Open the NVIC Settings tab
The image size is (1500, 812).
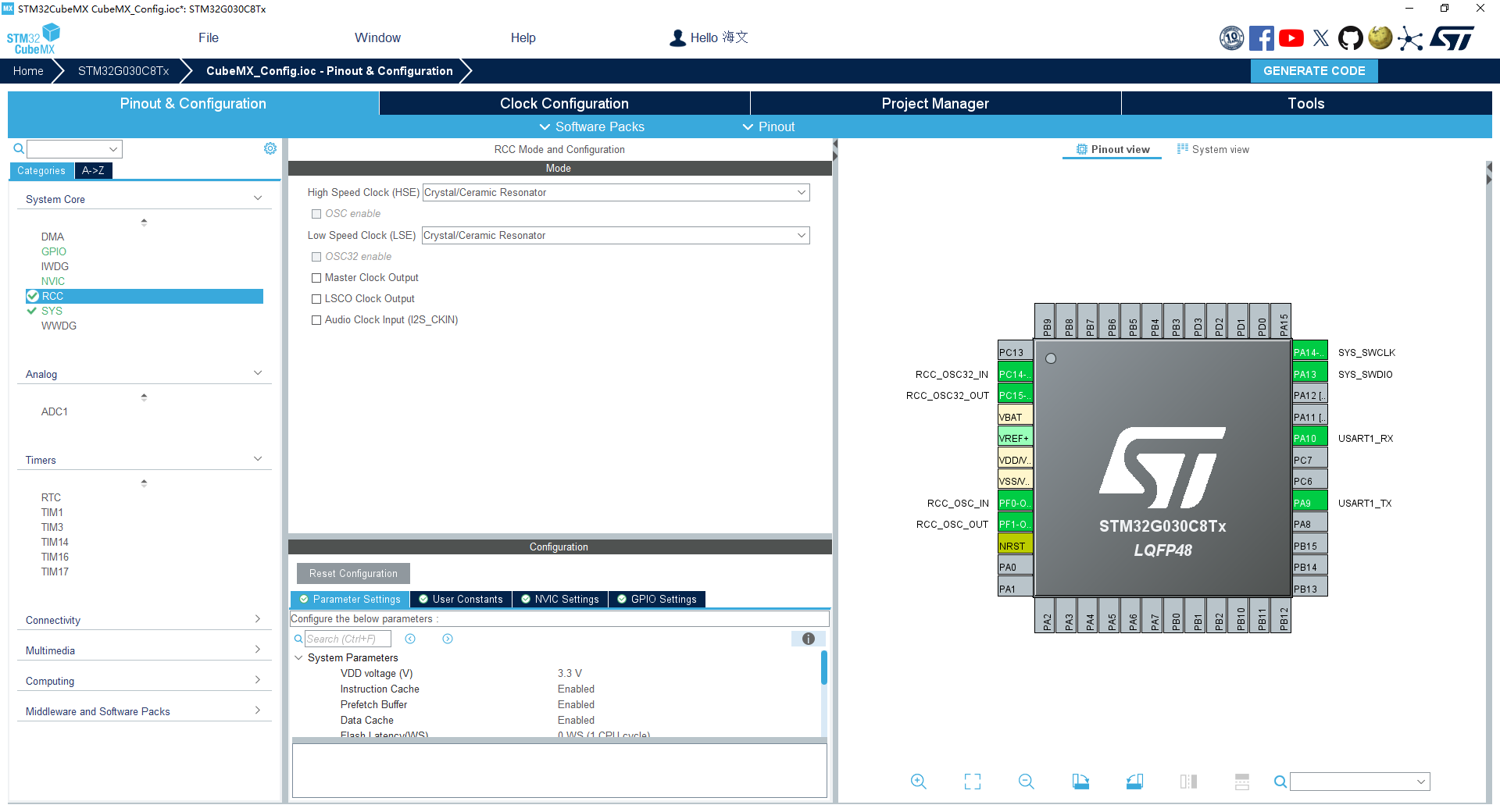[x=559, y=599]
